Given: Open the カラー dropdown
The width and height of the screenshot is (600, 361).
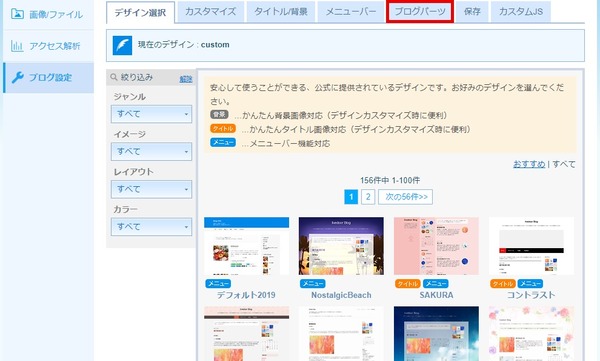Looking at the screenshot, I should [152, 227].
